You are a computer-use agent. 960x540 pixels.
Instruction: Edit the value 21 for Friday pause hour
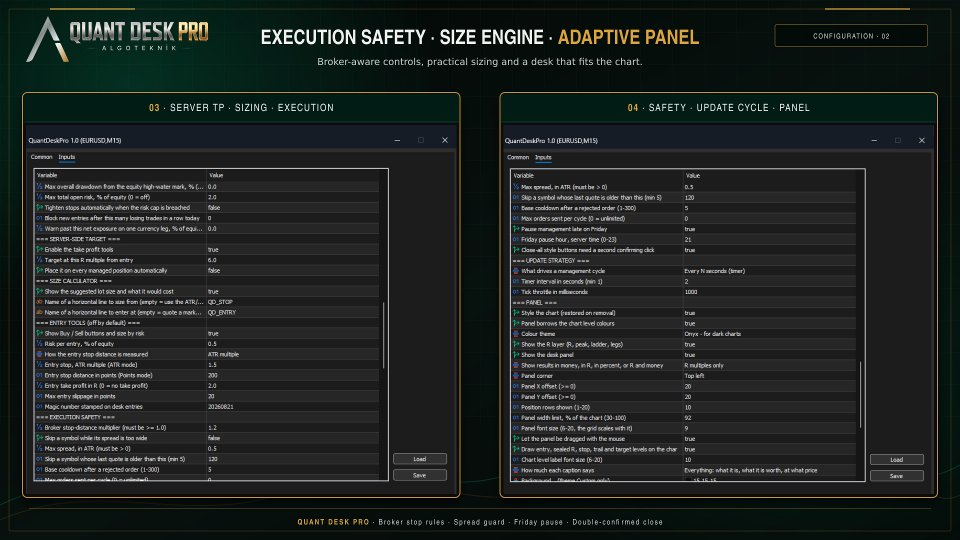coord(769,239)
